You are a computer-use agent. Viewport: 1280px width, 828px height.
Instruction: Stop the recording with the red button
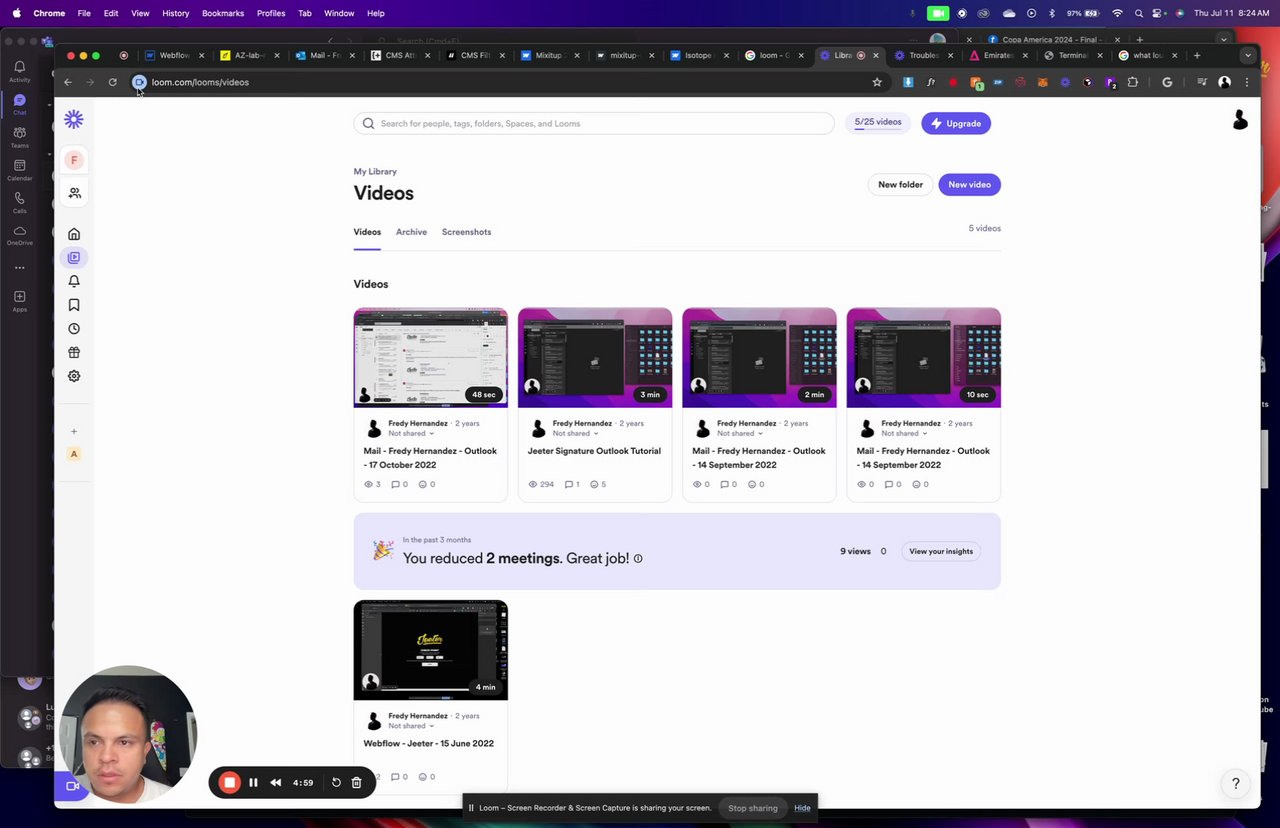pyautogui.click(x=230, y=783)
